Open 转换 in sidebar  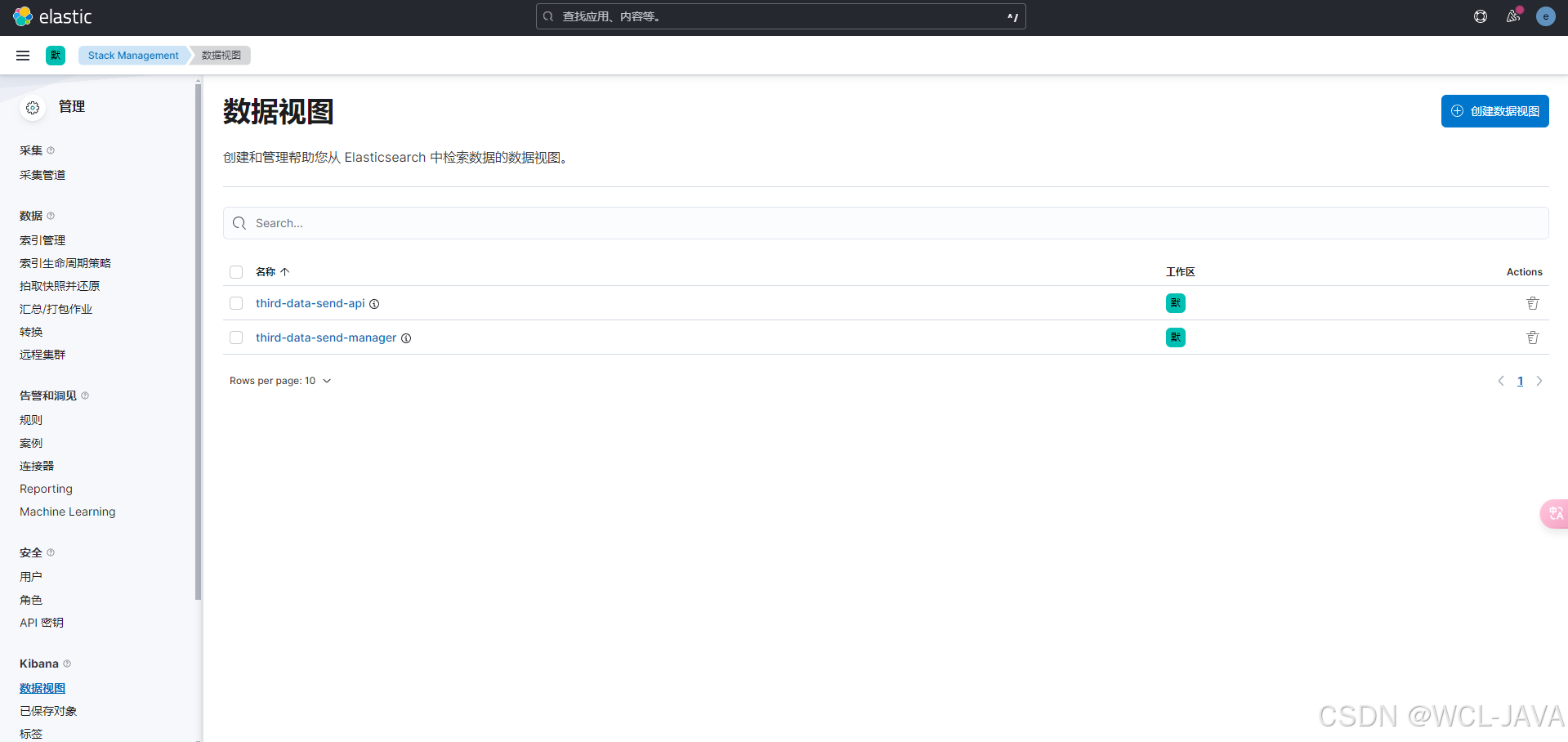[x=31, y=332]
